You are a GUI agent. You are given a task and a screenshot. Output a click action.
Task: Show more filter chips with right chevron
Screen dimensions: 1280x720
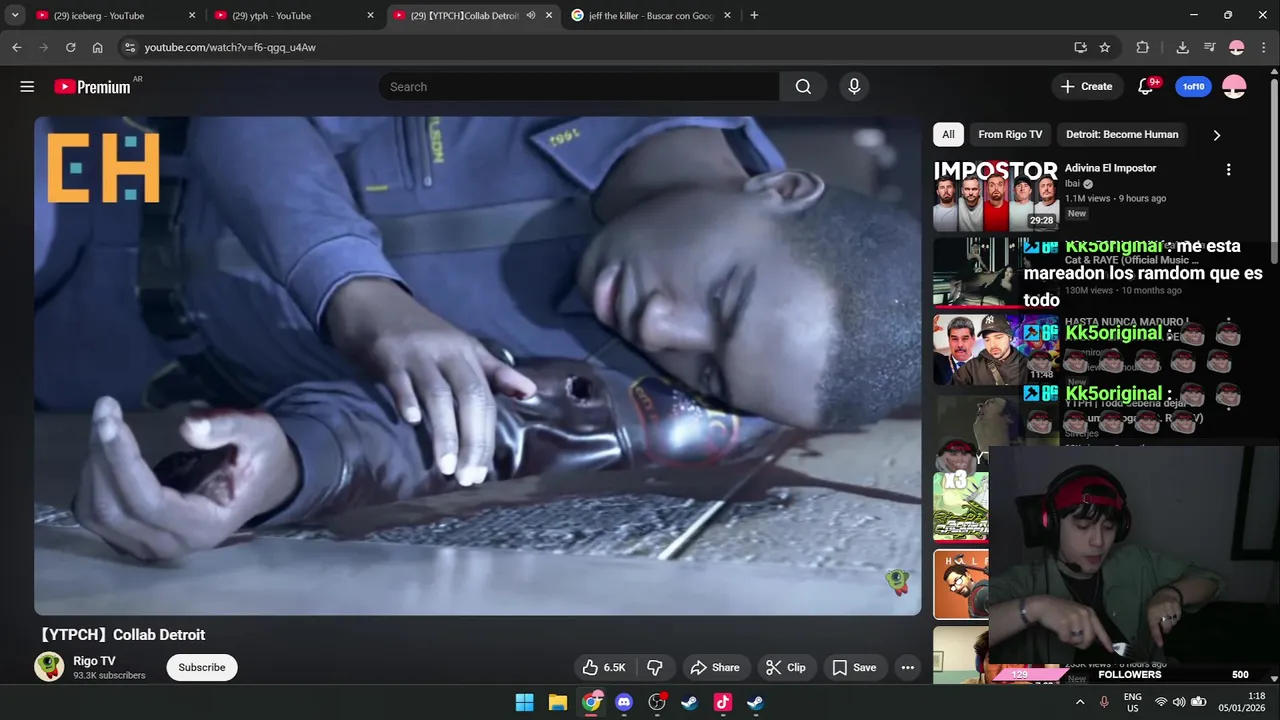click(x=1216, y=135)
